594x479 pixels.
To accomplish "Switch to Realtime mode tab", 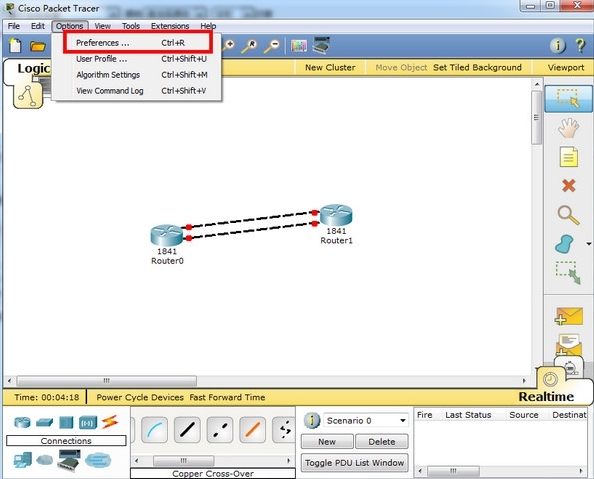I will (546, 396).
